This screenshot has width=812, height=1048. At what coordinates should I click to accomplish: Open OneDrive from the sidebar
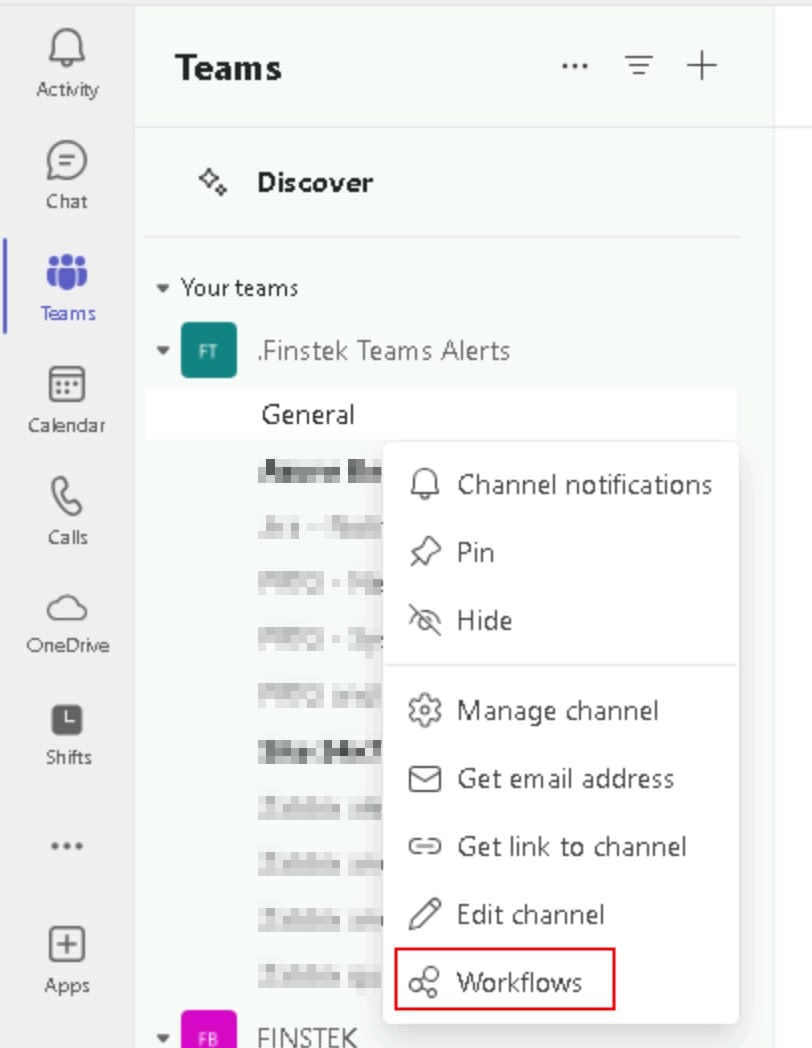tap(67, 624)
